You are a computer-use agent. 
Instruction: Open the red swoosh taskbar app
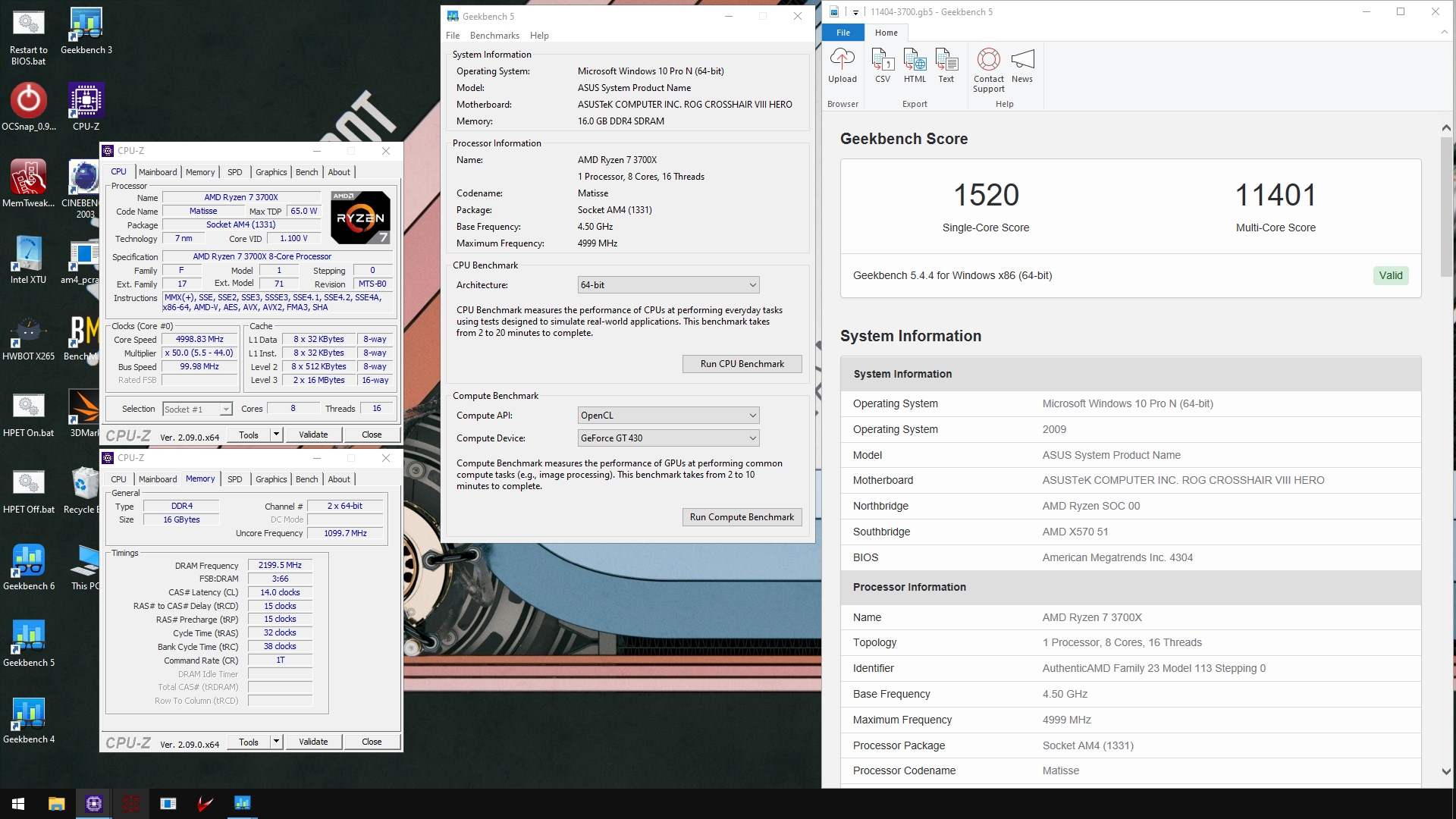click(206, 803)
